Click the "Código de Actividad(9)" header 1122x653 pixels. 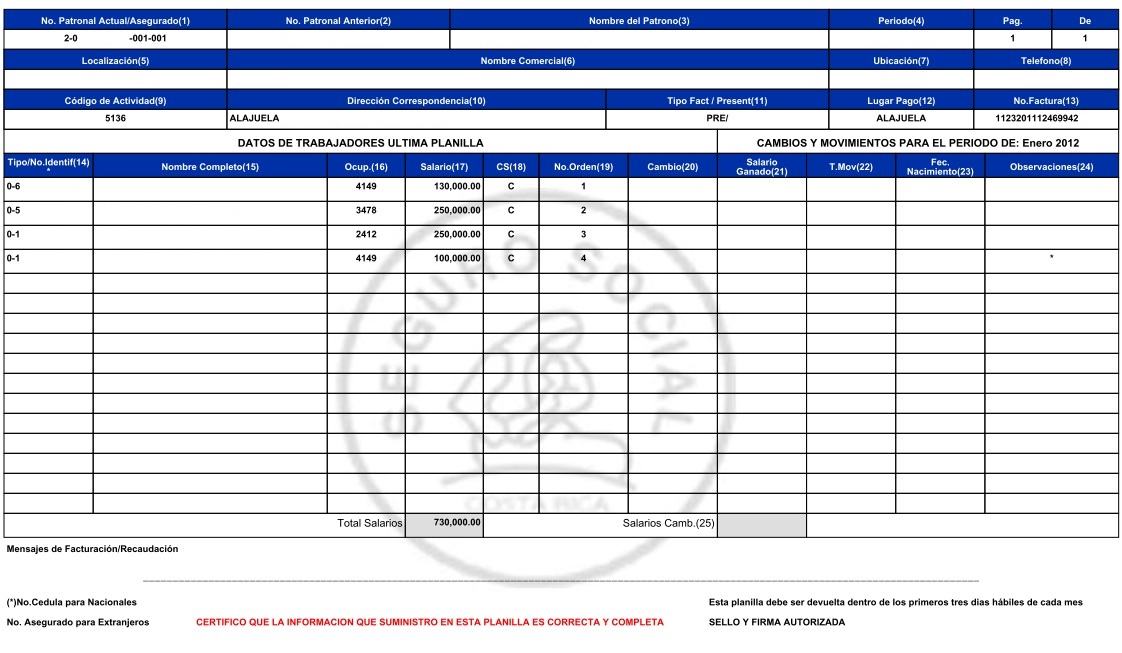[x=115, y=101]
